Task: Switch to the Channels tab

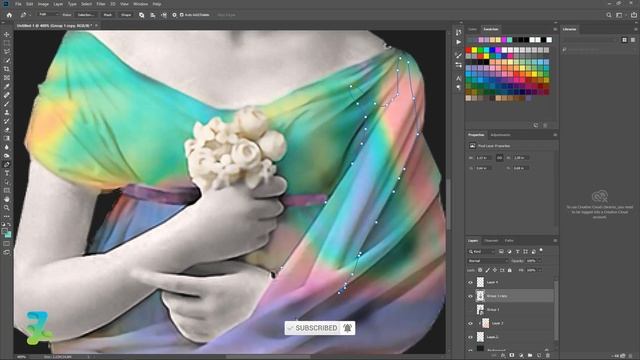Action: coord(491,241)
